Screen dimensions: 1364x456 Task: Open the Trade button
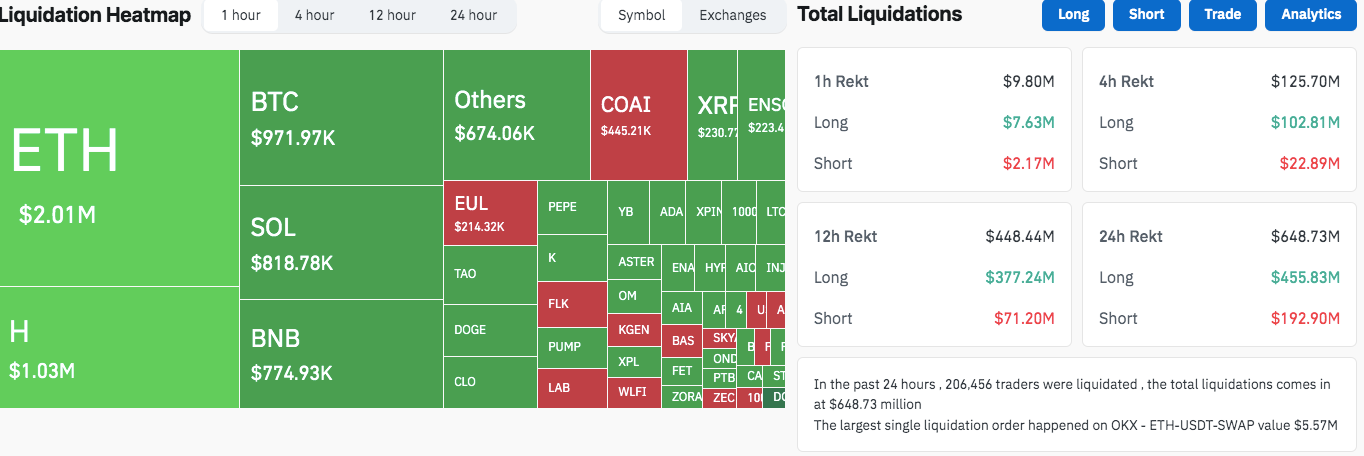pyautogui.click(x=1222, y=14)
